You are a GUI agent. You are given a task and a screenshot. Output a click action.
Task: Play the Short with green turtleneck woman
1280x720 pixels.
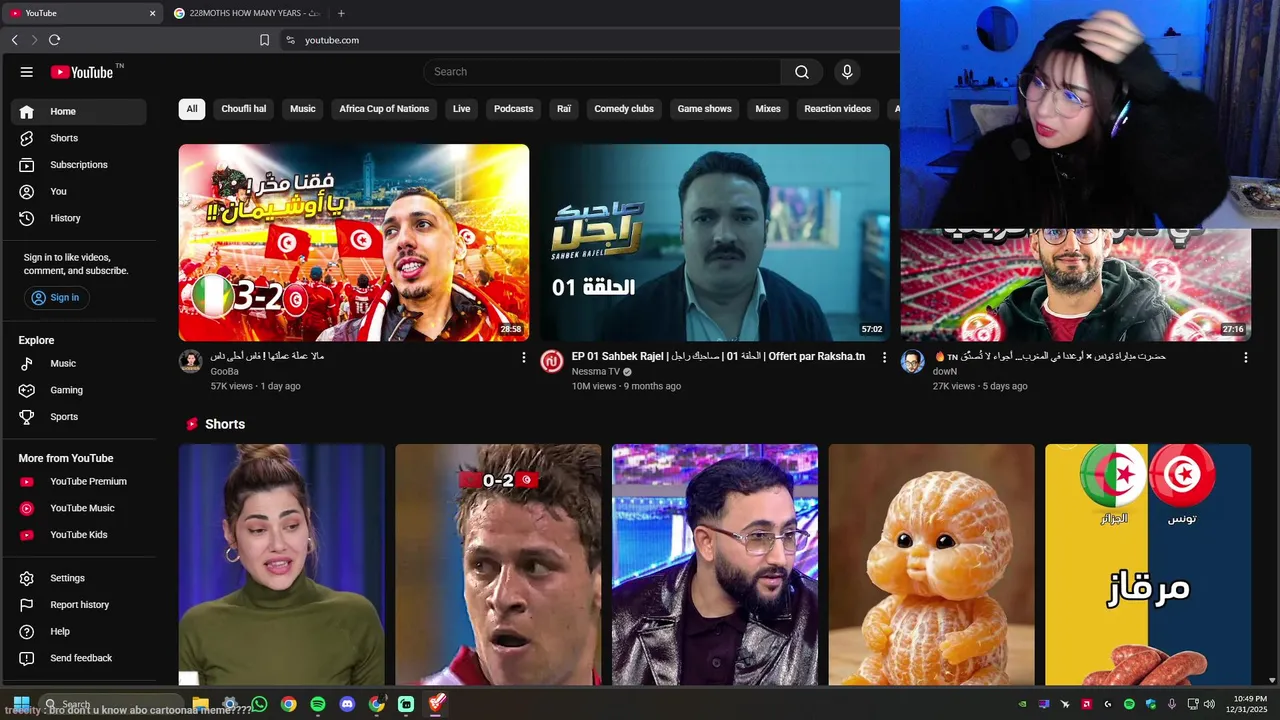(282, 565)
